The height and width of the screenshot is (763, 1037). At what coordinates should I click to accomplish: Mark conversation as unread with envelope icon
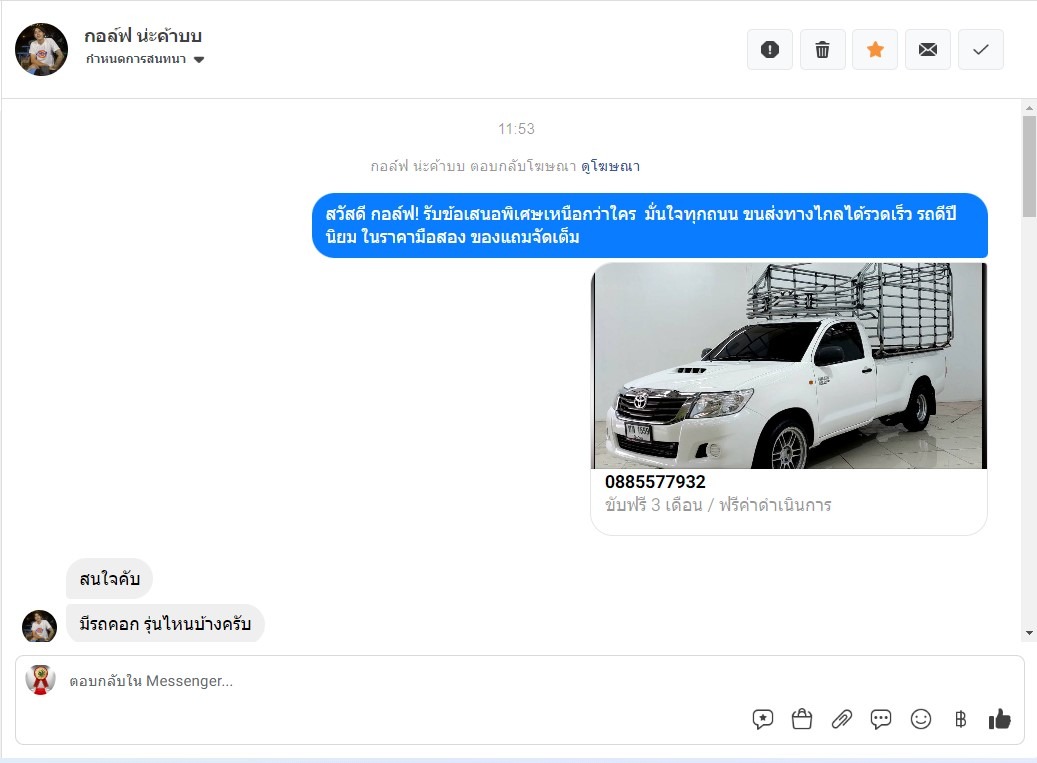(928, 50)
